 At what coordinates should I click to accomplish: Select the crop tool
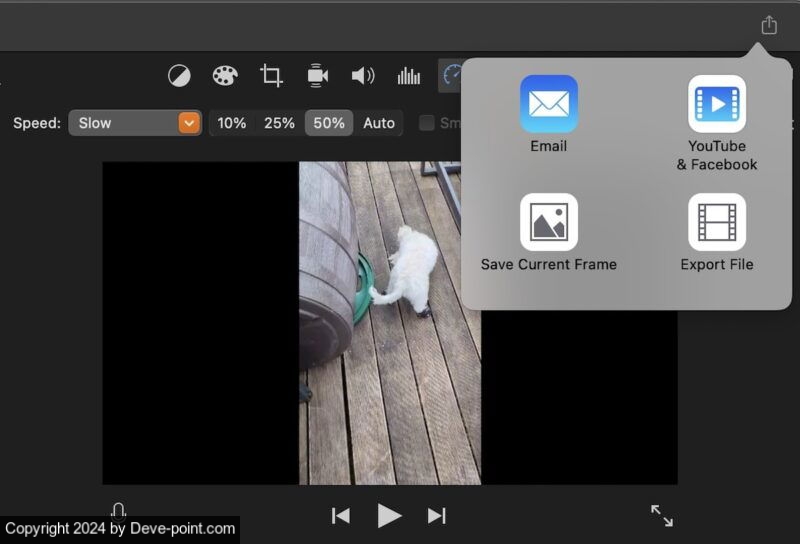271,76
